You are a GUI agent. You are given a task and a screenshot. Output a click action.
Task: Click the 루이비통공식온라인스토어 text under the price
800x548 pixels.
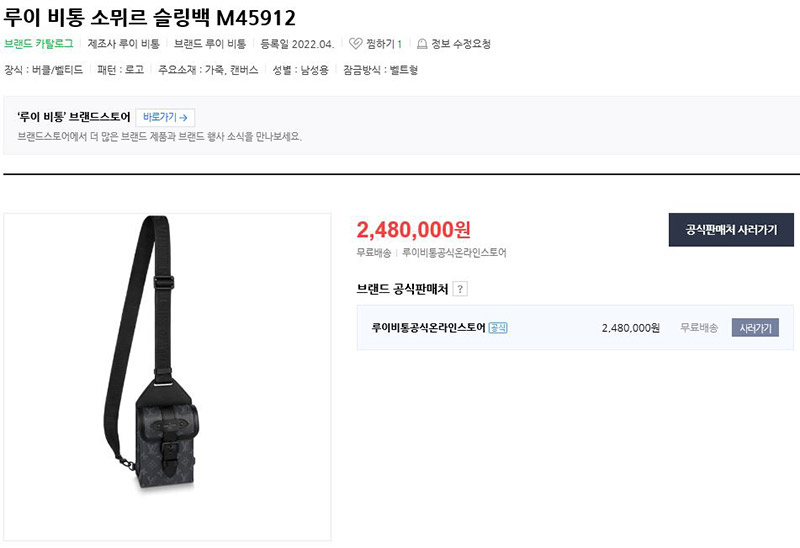454,253
